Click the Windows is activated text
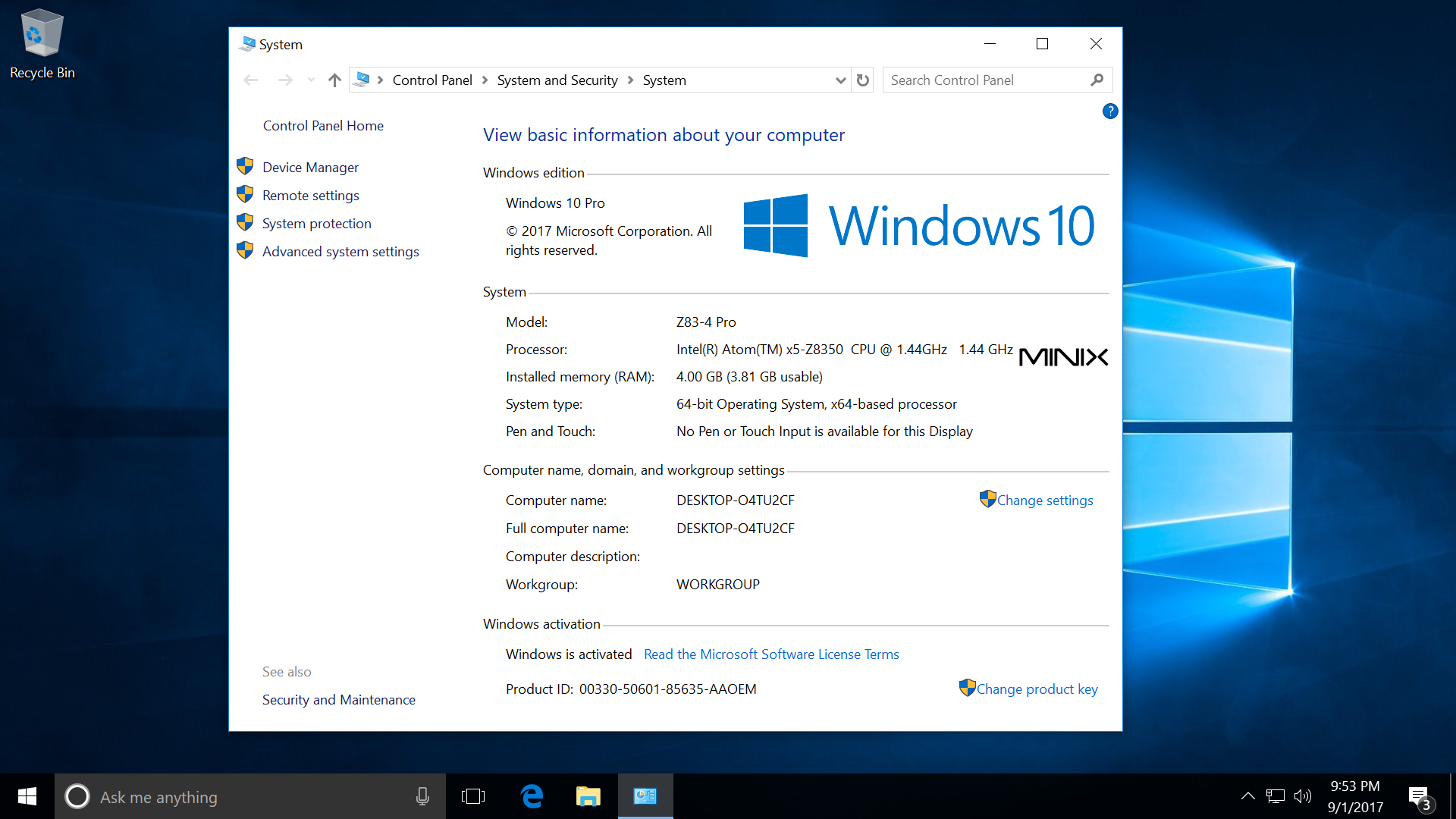This screenshot has height=819, width=1456. (569, 654)
